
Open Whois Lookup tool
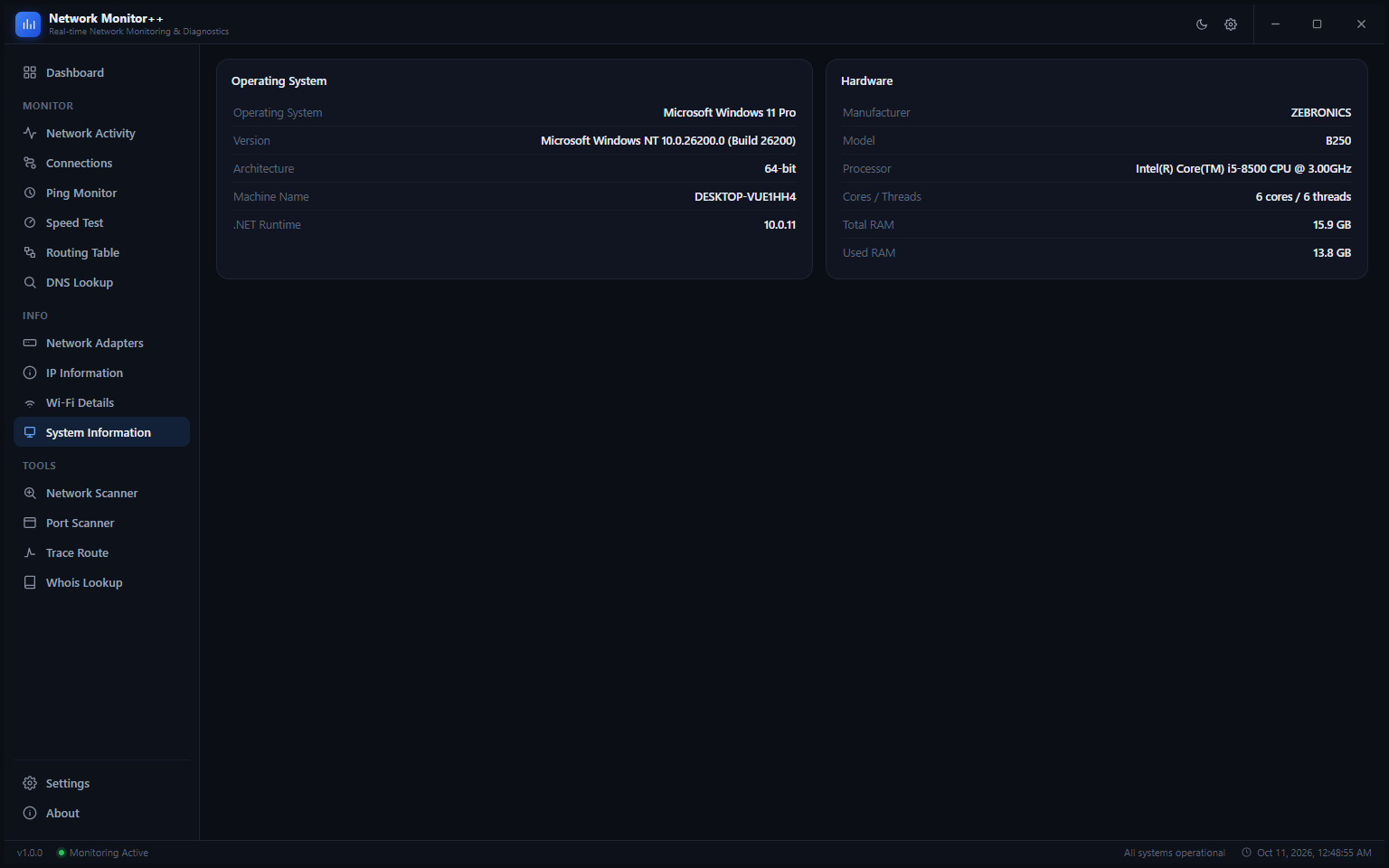click(101, 582)
